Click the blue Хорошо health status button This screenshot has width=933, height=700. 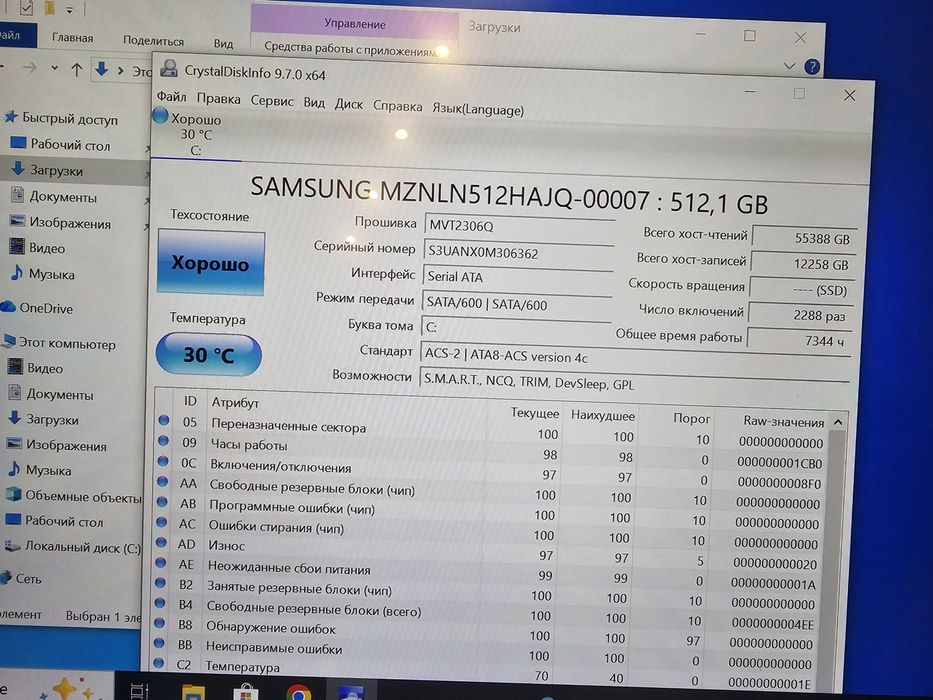pyautogui.click(x=211, y=262)
